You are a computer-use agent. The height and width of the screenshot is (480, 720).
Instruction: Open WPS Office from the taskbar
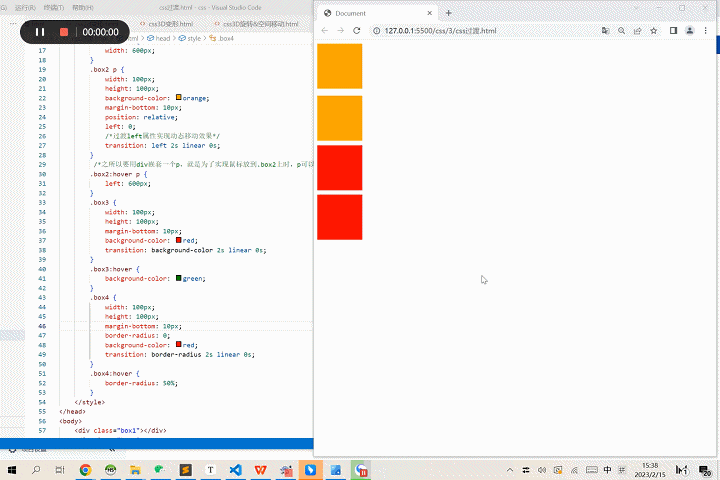click(x=260, y=470)
